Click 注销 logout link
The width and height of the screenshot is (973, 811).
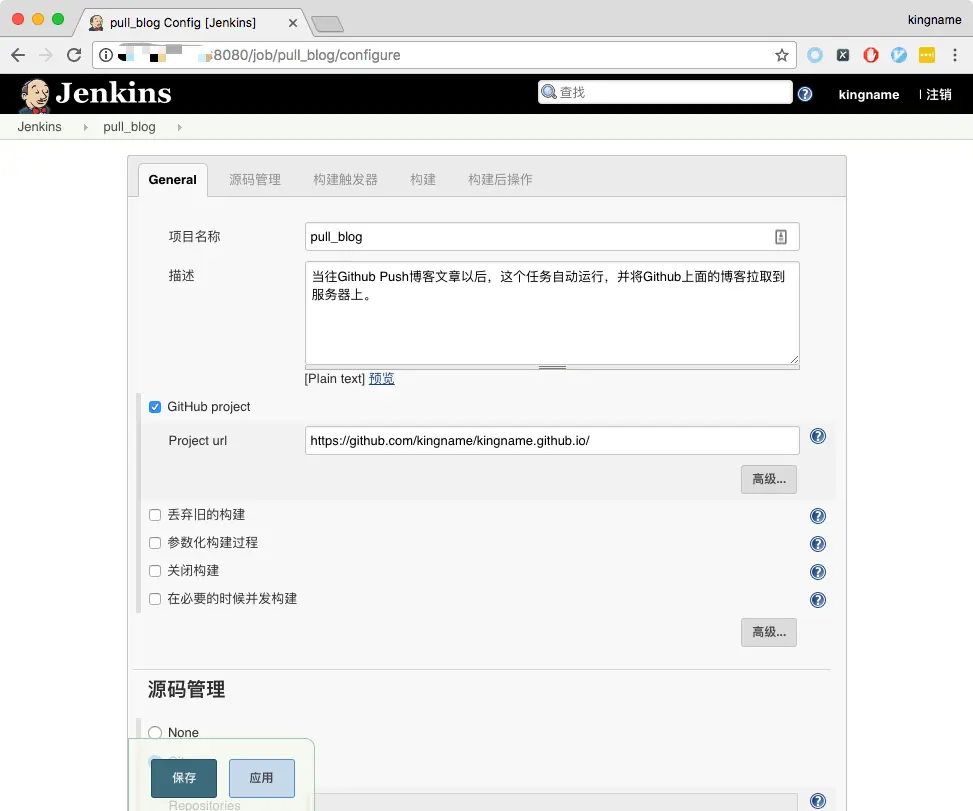pyautogui.click(x=938, y=94)
